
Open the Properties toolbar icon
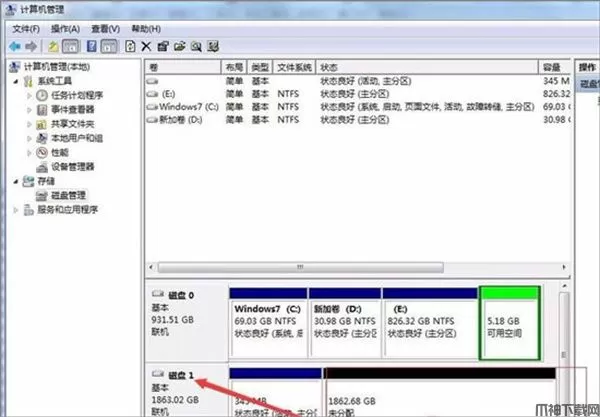[163, 47]
